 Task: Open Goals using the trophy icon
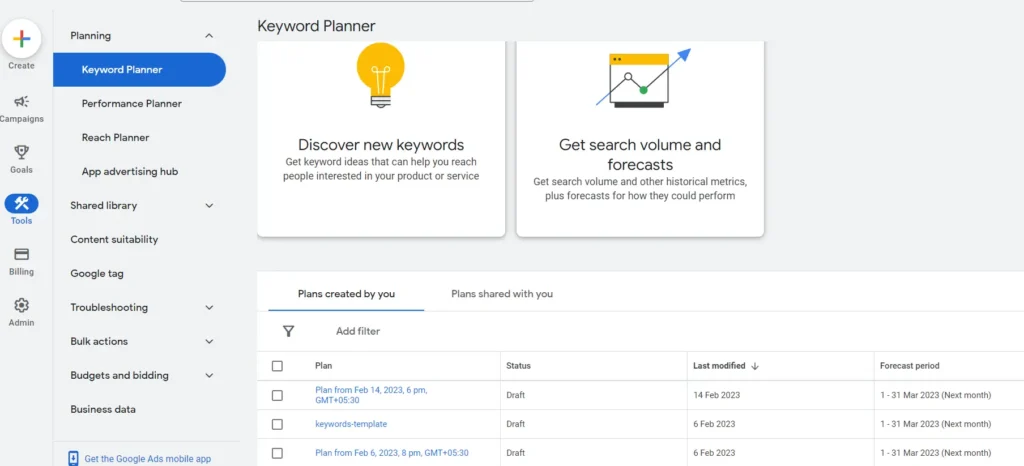coord(21,153)
